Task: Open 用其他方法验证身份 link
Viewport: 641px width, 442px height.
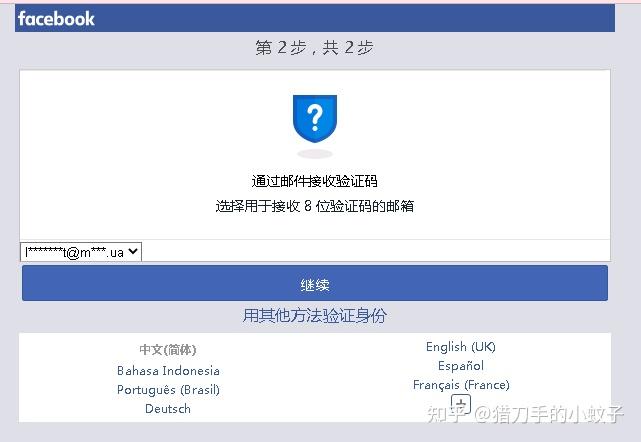Action: click(315, 315)
